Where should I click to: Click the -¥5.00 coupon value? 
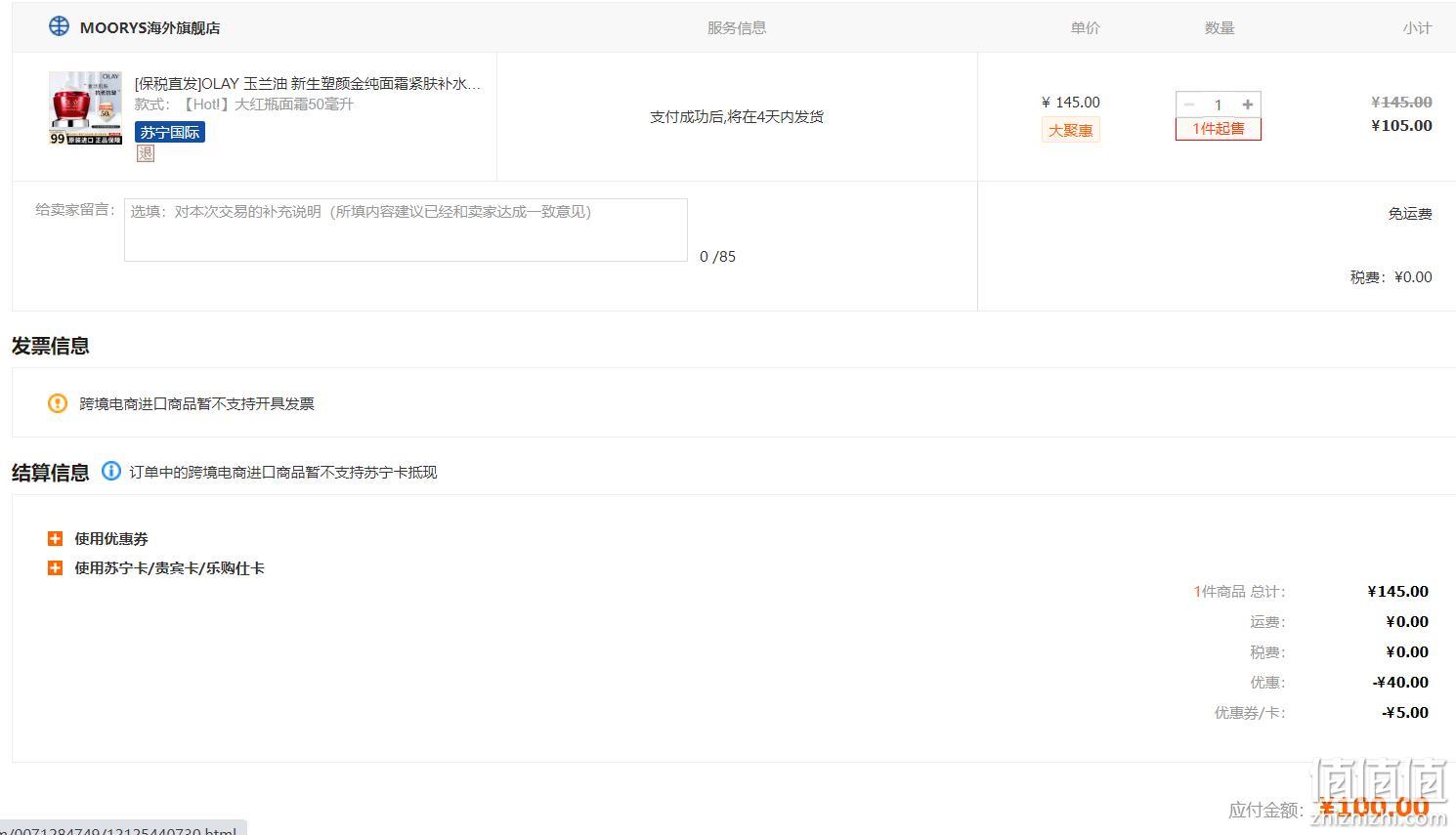1405,712
